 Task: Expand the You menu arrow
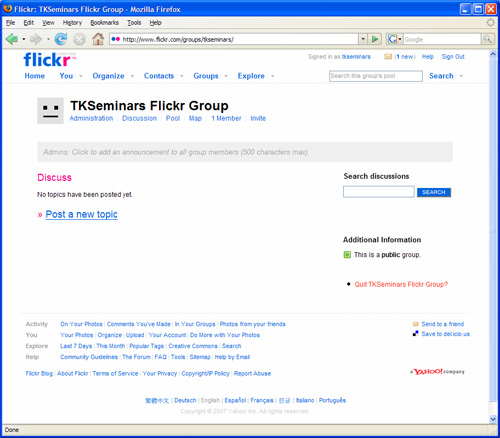click(81, 76)
